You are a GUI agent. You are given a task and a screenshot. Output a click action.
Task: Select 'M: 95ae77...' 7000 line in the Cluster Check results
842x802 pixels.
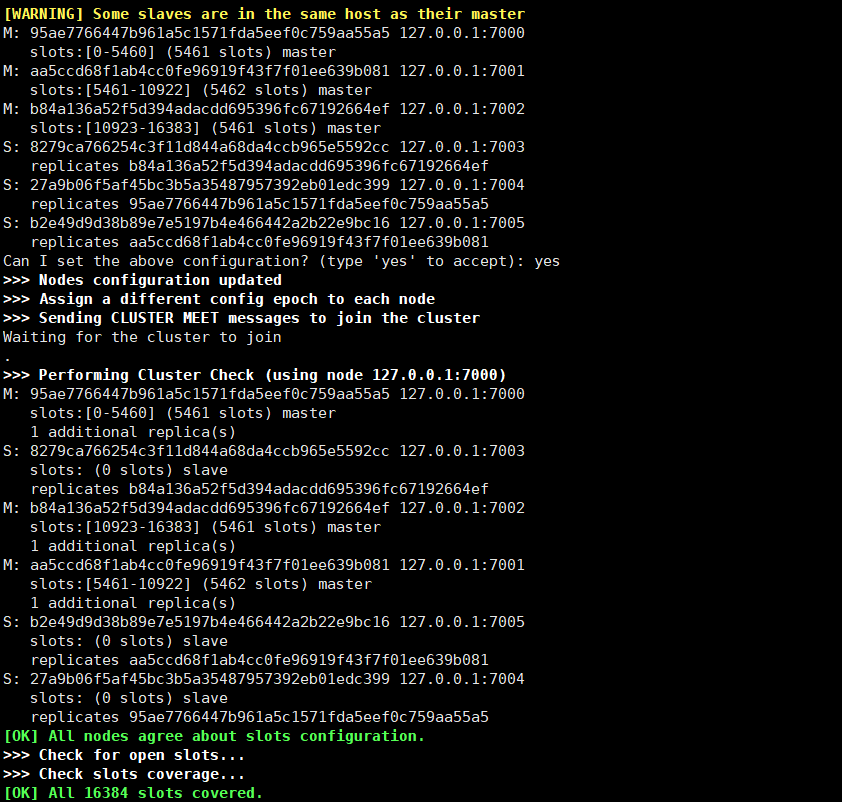coord(264,394)
